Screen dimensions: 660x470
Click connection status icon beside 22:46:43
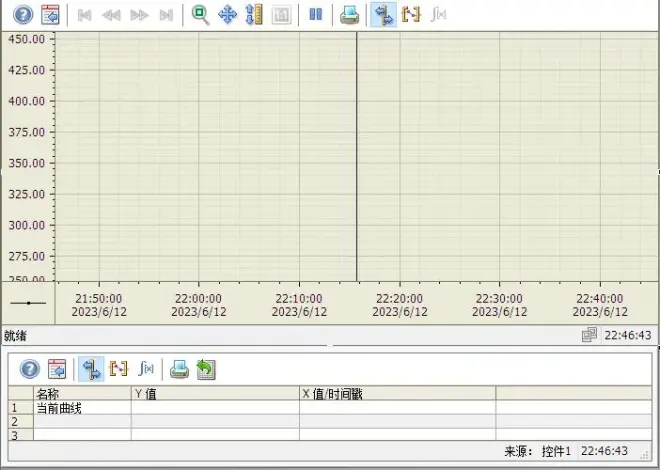[589, 335]
